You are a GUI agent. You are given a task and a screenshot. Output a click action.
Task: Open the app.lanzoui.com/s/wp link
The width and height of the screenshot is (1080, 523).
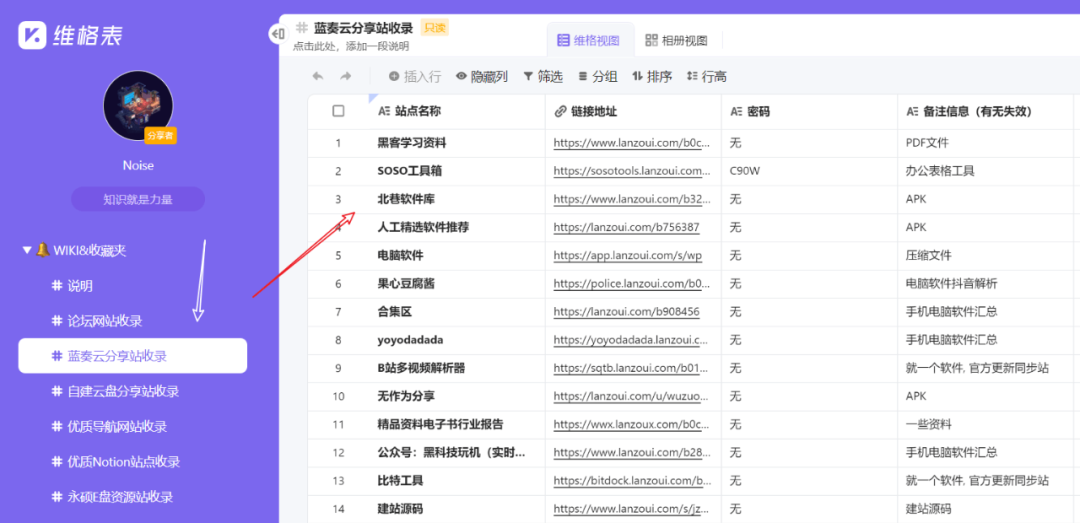pos(627,255)
